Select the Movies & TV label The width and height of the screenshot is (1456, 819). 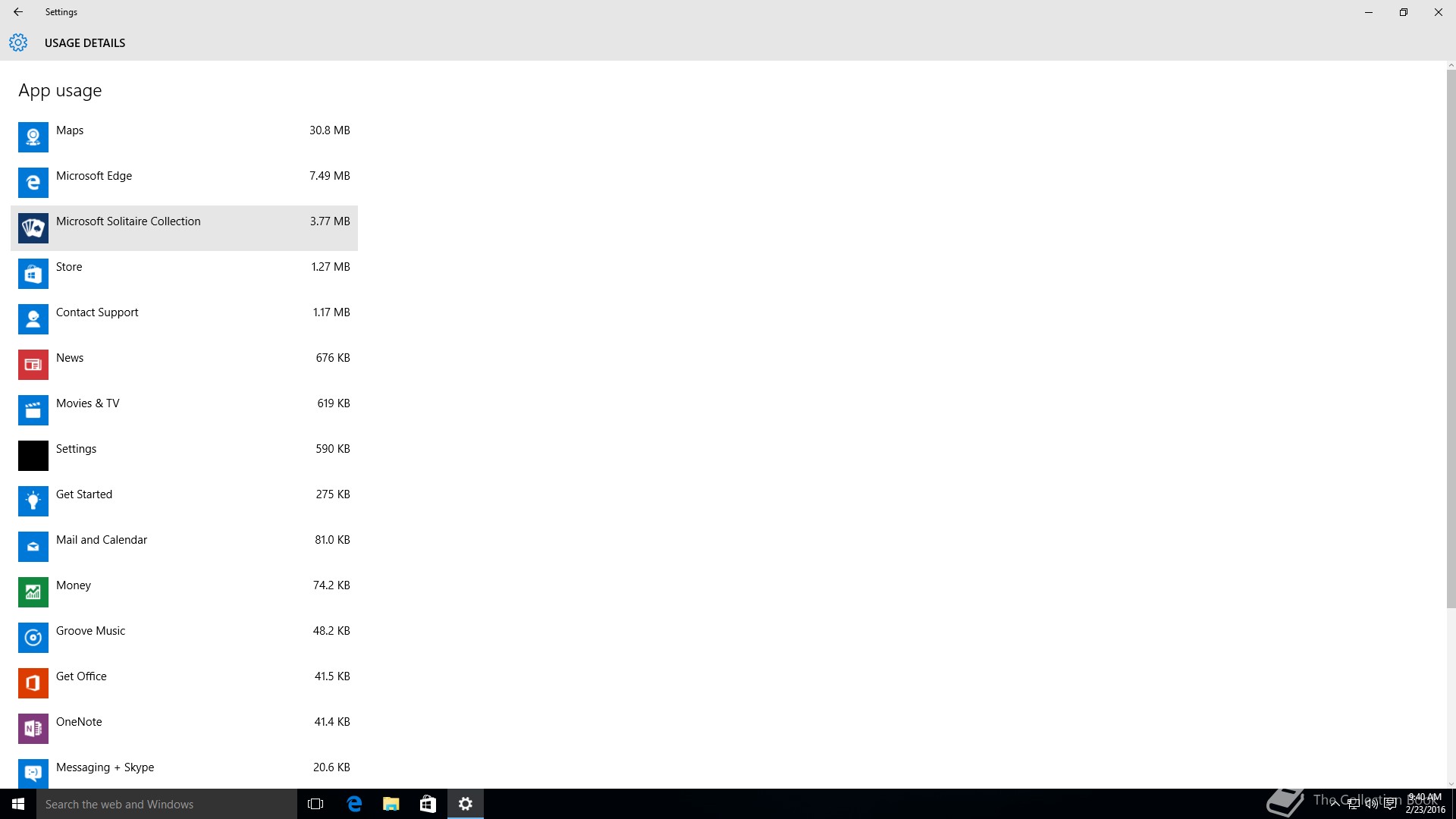point(87,403)
